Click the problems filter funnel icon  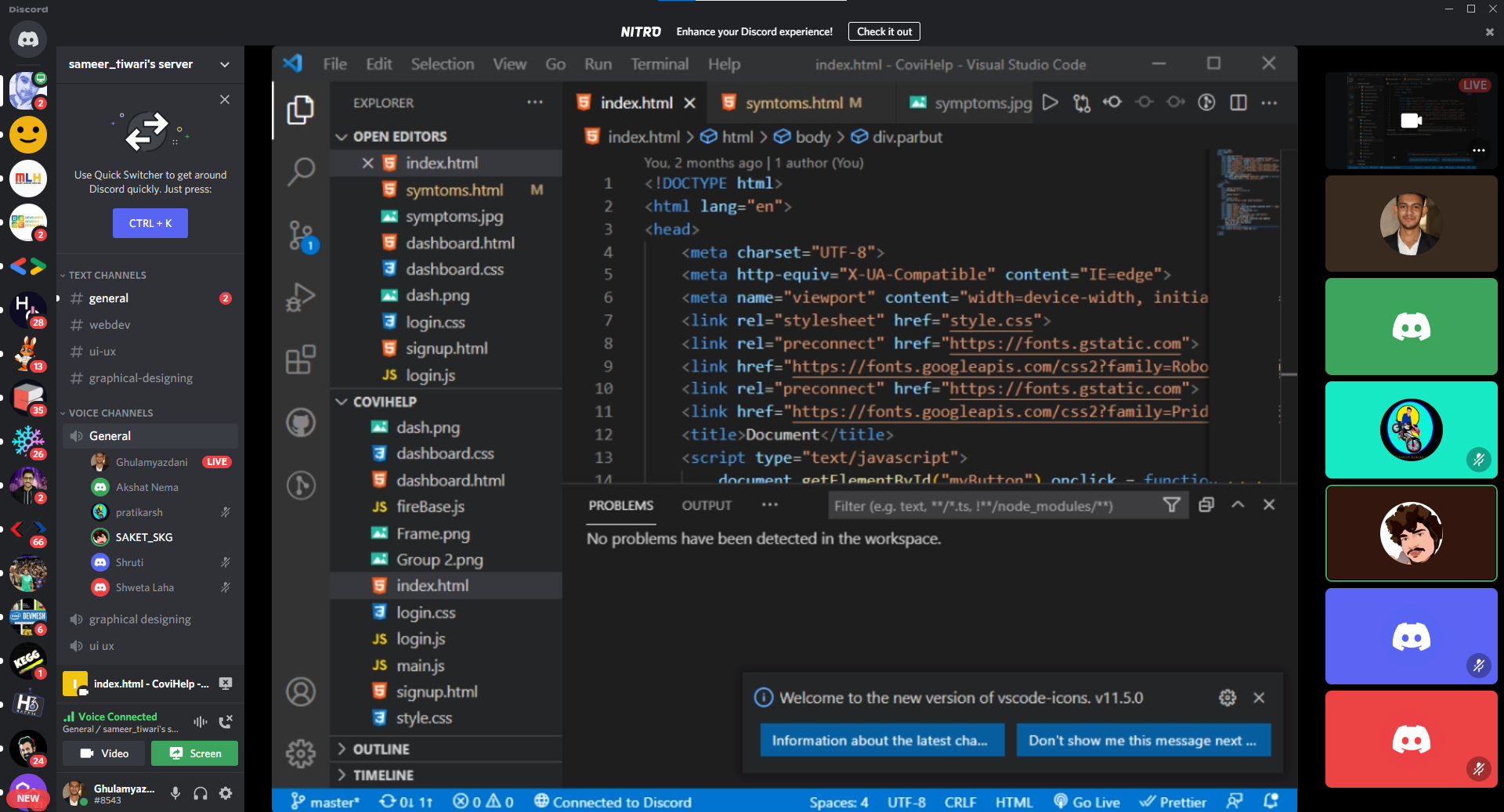(x=1172, y=505)
